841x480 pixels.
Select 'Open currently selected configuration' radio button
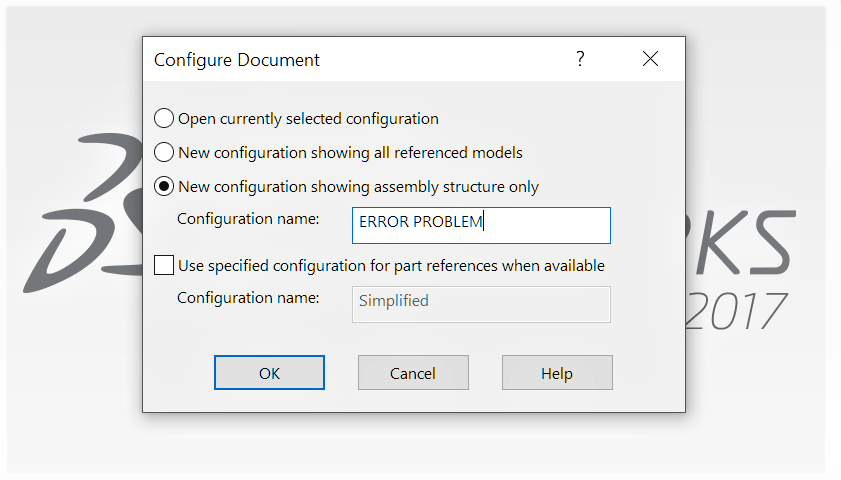click(164, 118)
